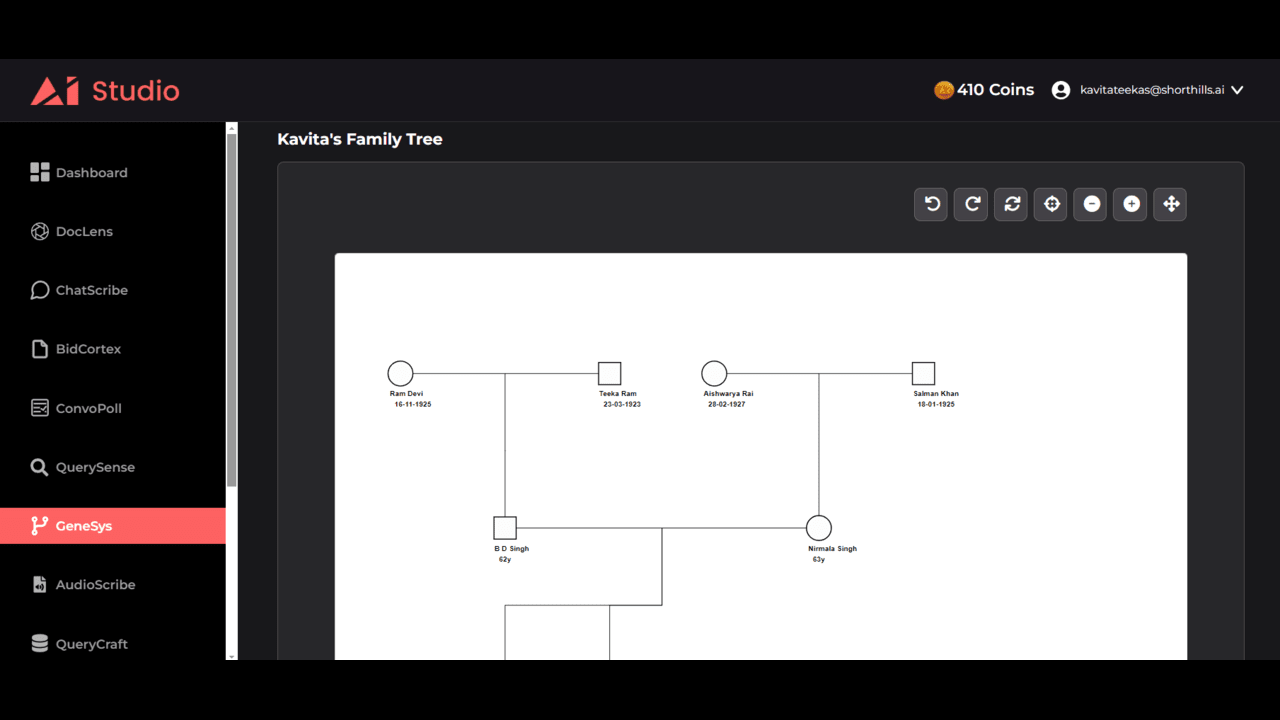The image size is (1280, 720).
Task: Click the undo icon in diagram toolbar
Action: 931,204
